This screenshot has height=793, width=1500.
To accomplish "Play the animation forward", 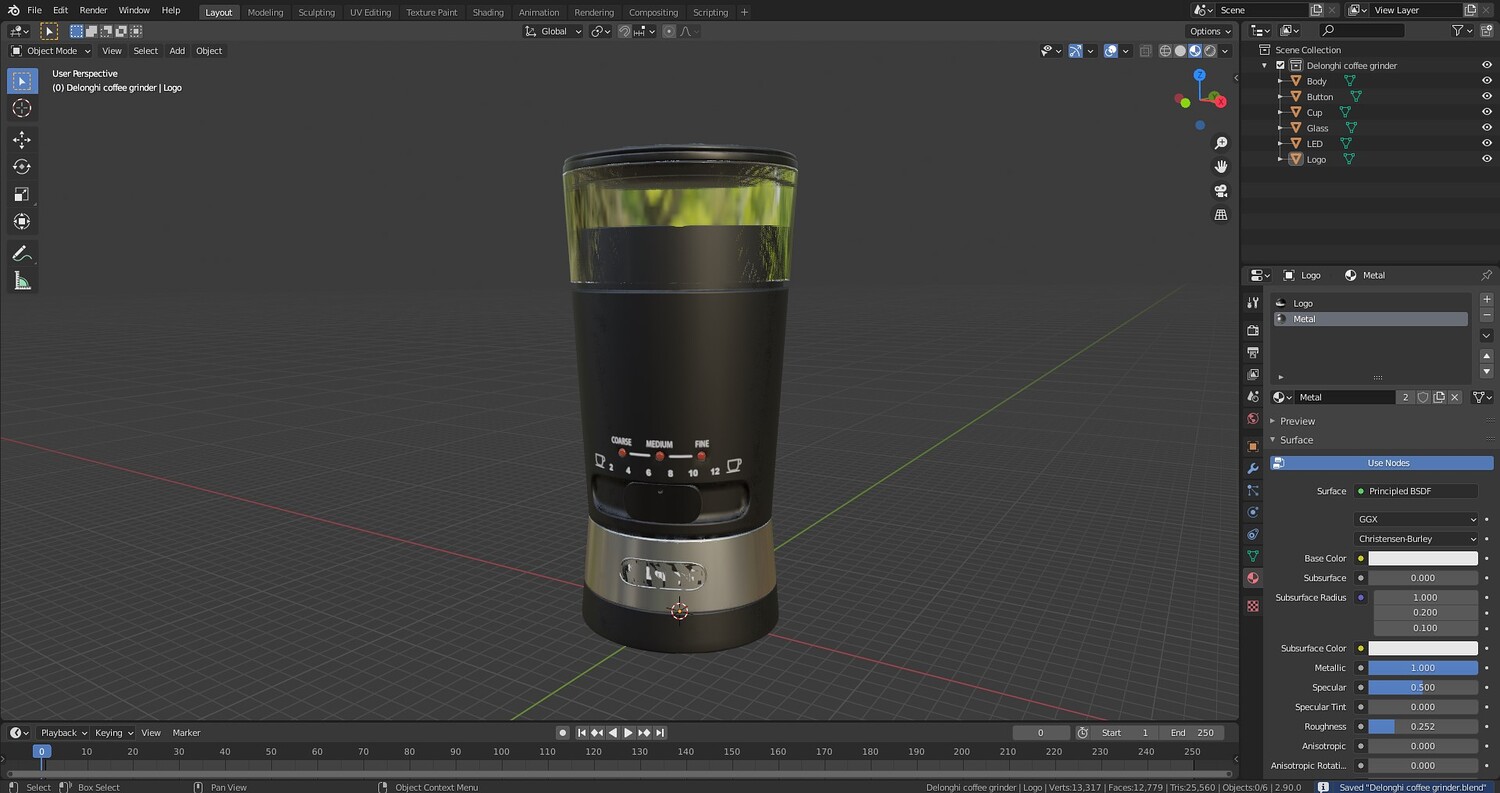I will [628, 733].
